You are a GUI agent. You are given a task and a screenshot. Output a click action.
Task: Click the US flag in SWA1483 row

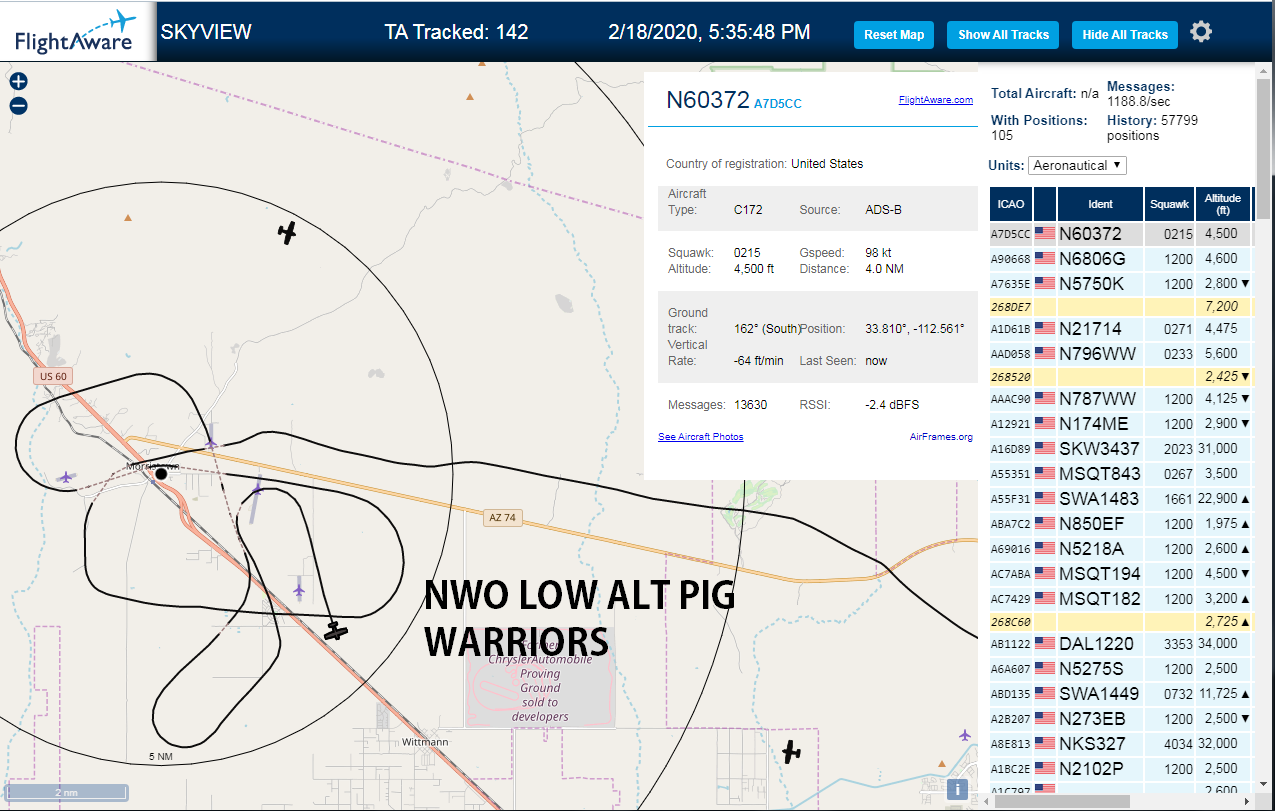click(x=1045, y=498)
